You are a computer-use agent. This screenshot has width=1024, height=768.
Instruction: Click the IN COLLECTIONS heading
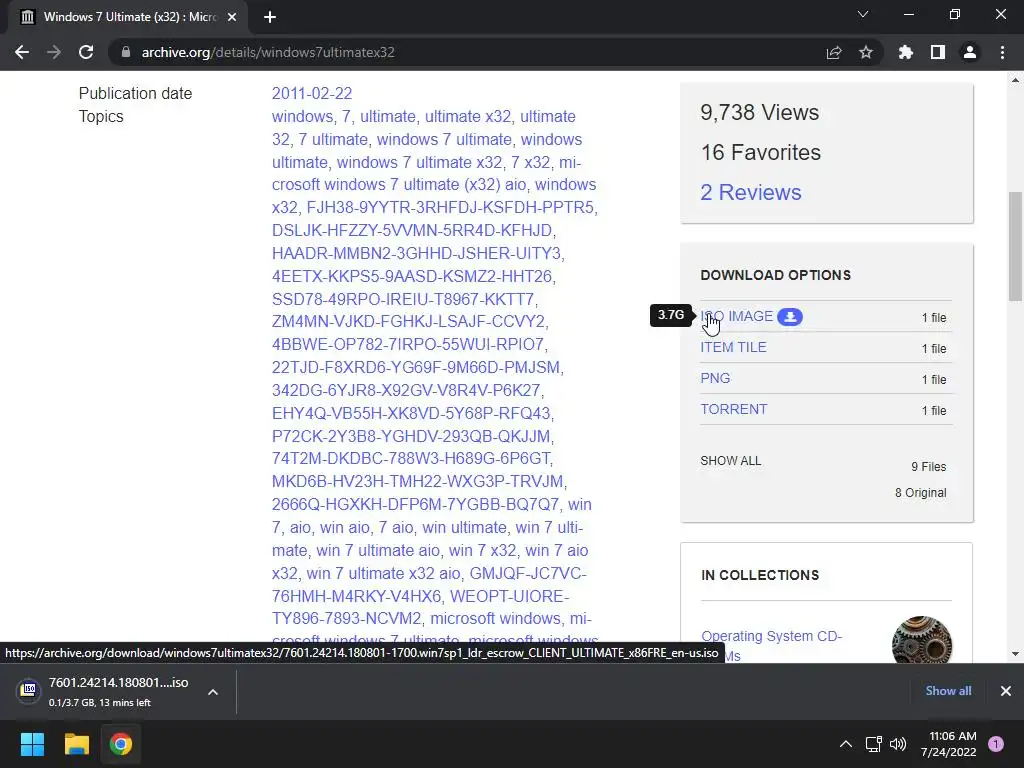(x=760, y=575)
